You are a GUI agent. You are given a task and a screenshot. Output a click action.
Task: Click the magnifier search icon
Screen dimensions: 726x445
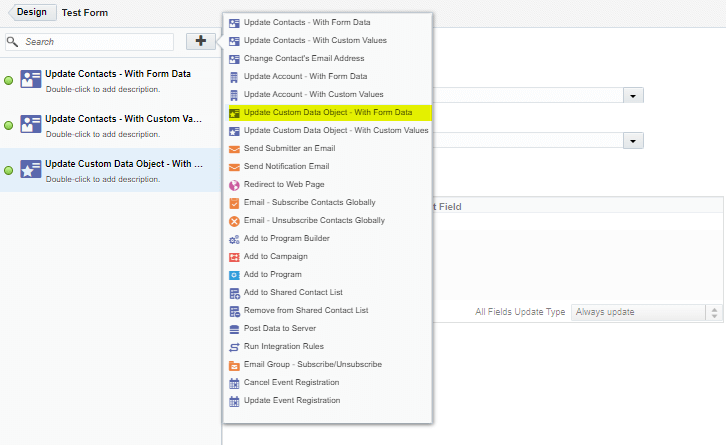click(13, 42)
